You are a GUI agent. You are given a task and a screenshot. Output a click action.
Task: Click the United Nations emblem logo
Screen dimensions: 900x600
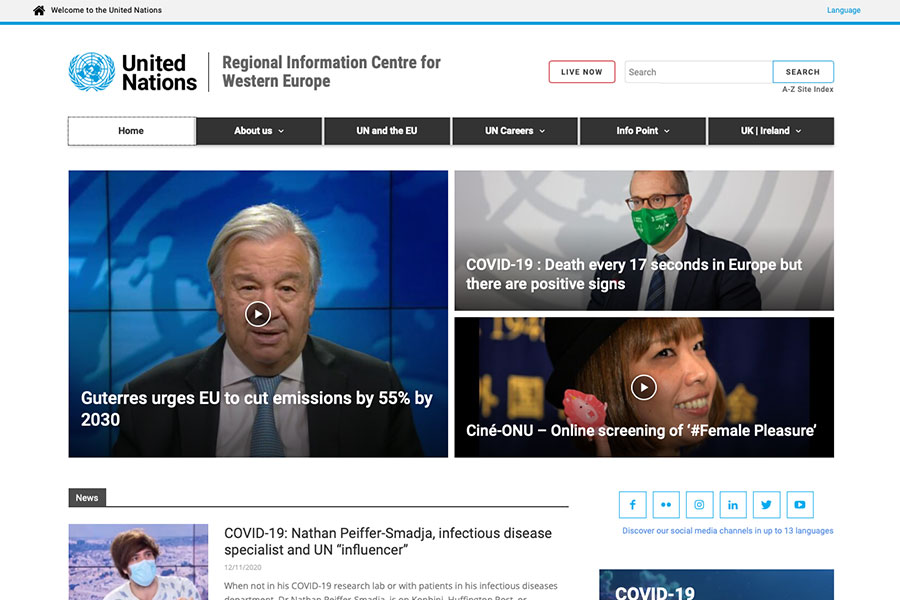(x=92, y=72)
